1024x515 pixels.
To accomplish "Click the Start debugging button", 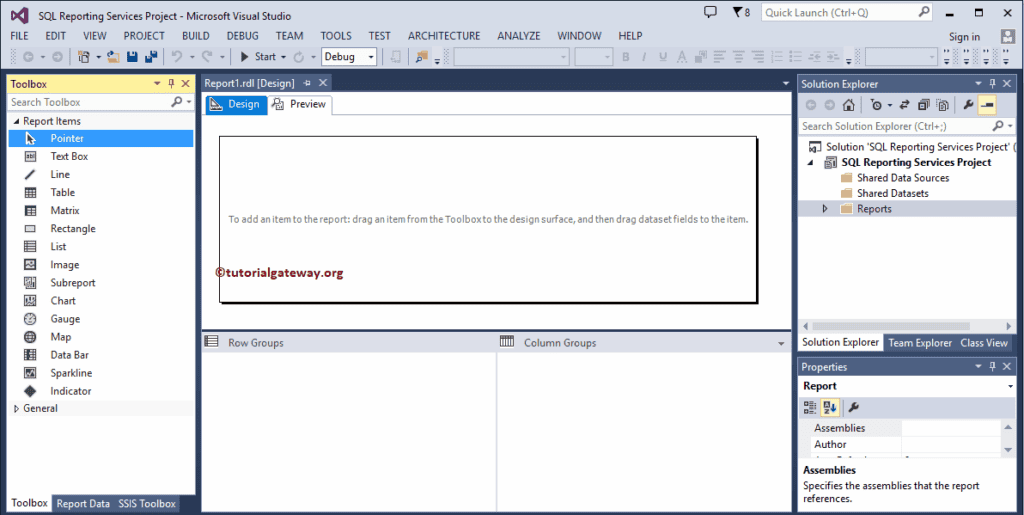I will point(259,57).
